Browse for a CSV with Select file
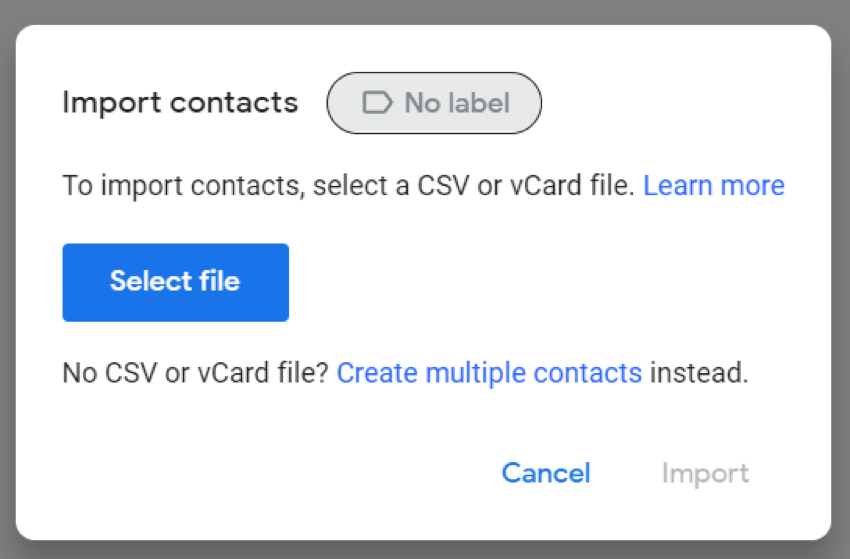 (x=175, y=282)
